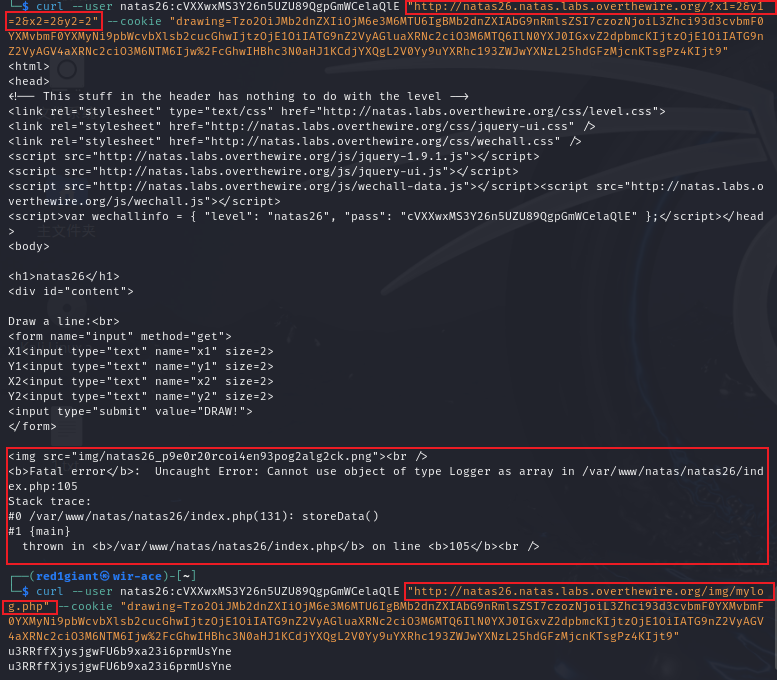Screen dimensions: 777x680
Task: Click the first command's natas26 URL text
Action: (x=585, y=6)
